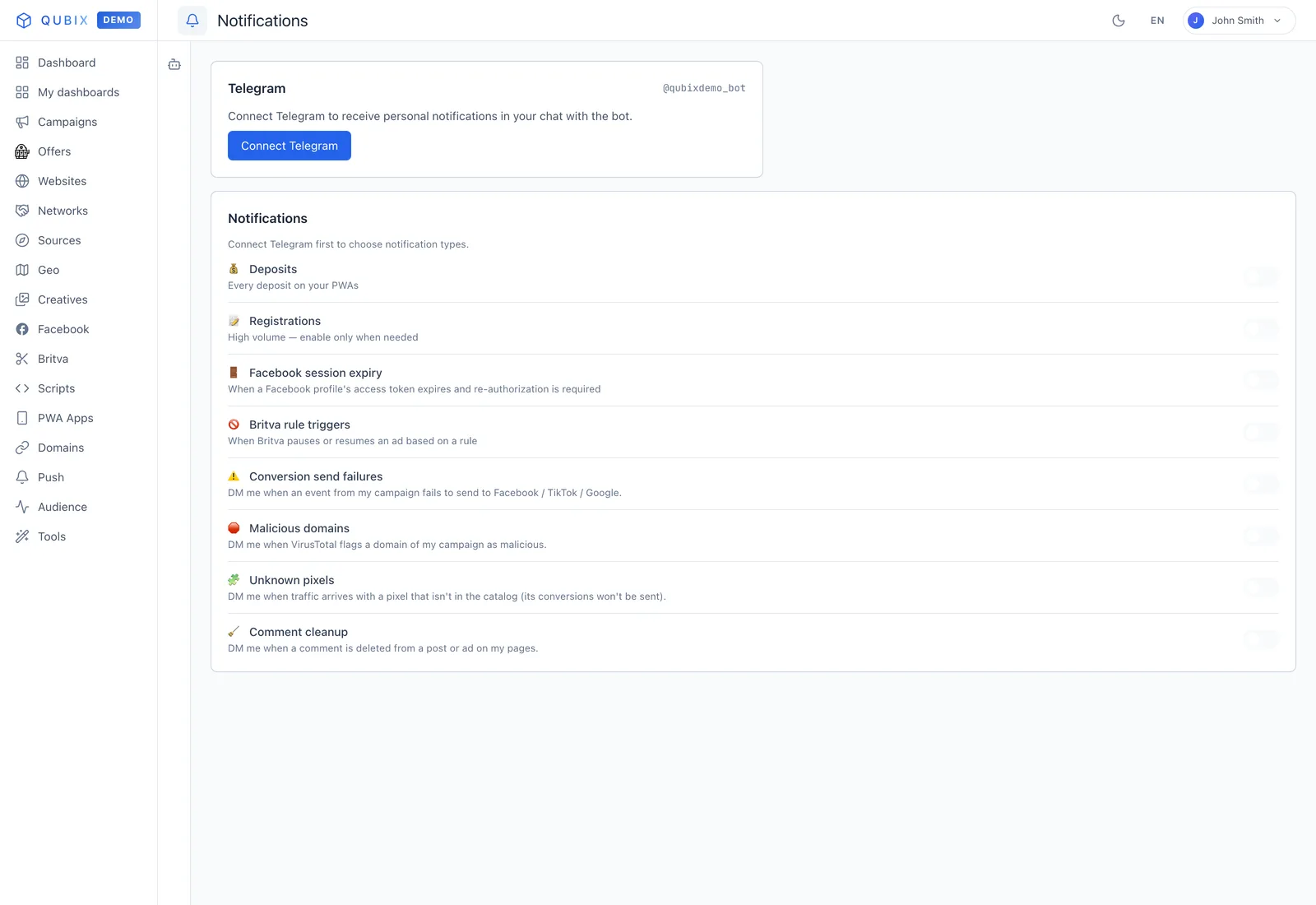Screen dimensions: 1316x905
Task: Click the 'Comment cleanup' title
Action: pyautogui.click(x=299, y=632)
